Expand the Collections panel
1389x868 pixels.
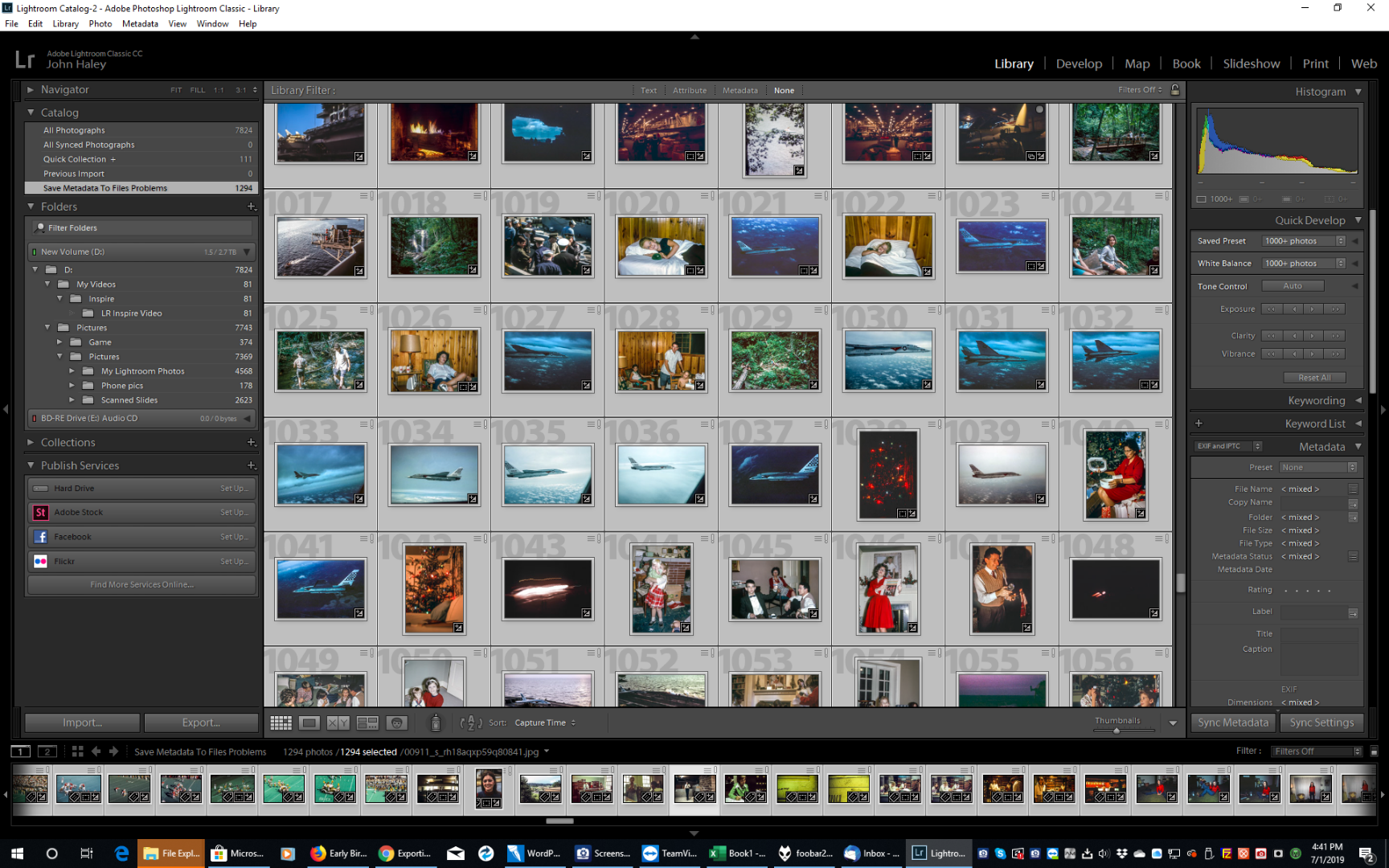click(31, 442)
